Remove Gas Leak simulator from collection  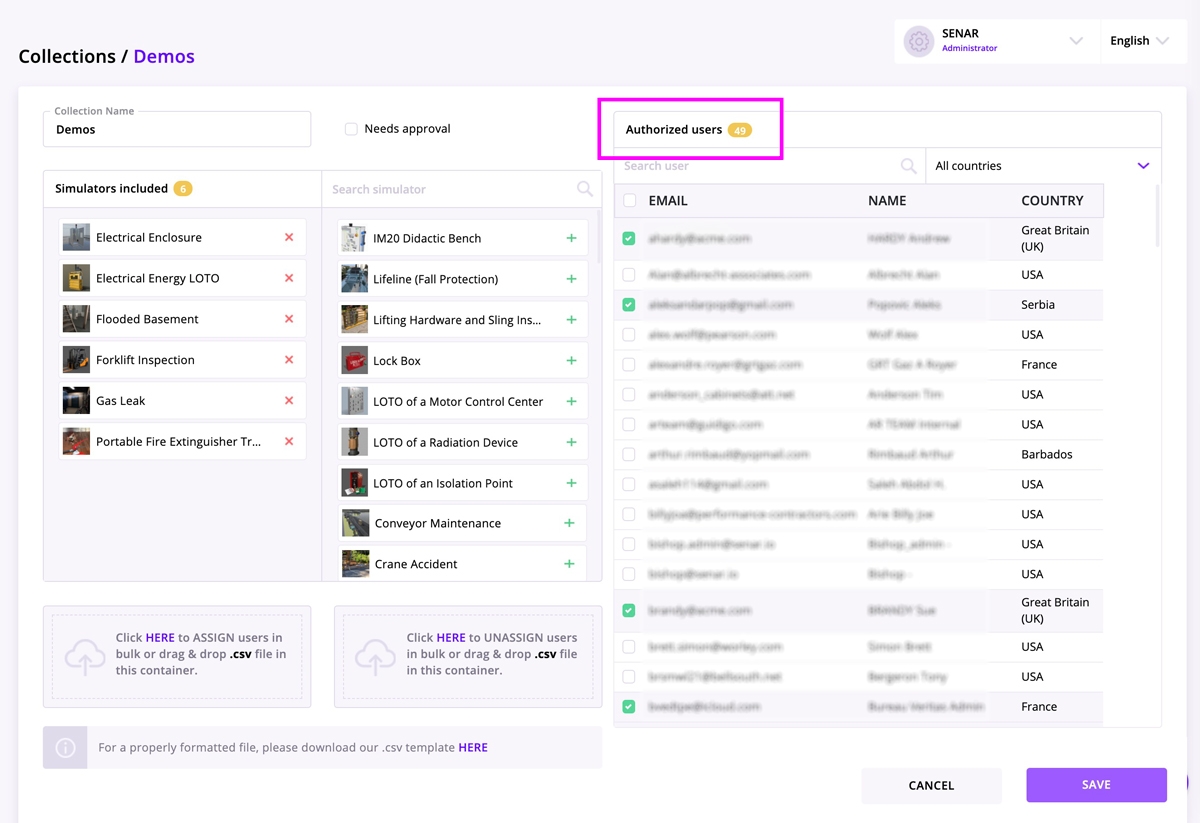click(289, 401)
